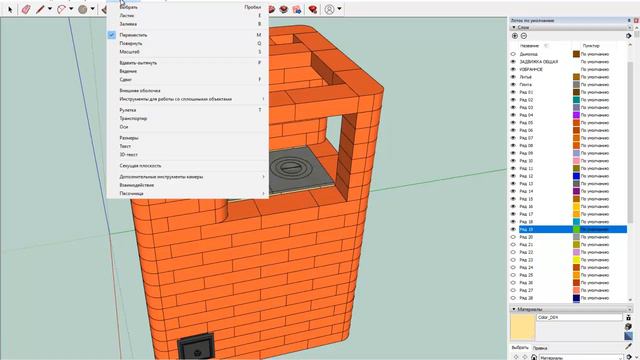The image size is (640, 360).
Task: Click the default material cube icon
Action: click(x=629, y=327)
